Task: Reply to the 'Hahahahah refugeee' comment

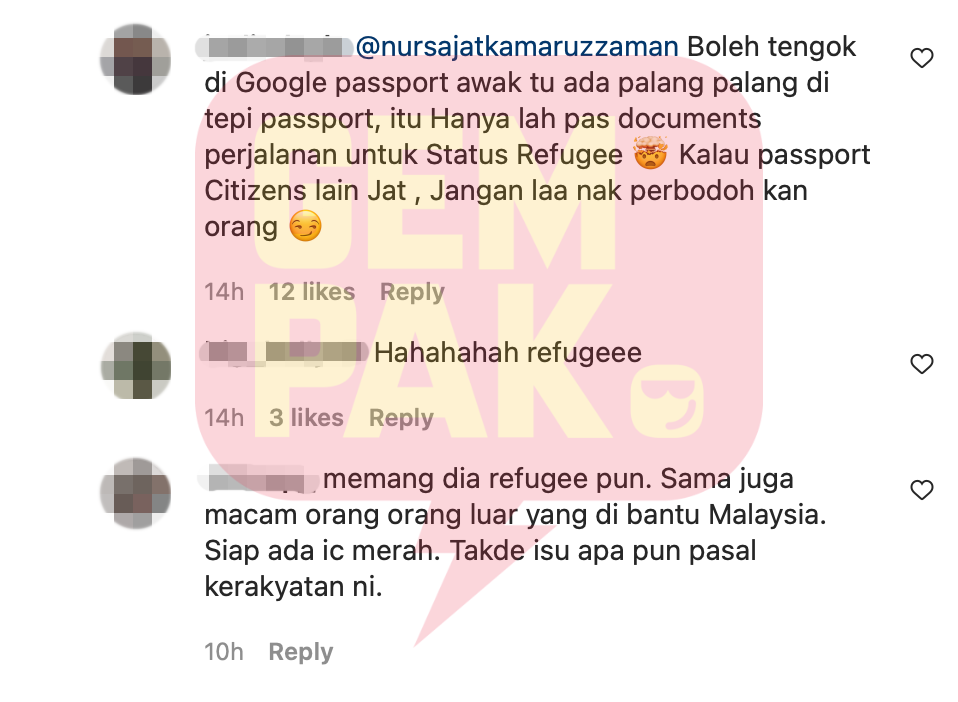Action: click(x=401, y=418)
